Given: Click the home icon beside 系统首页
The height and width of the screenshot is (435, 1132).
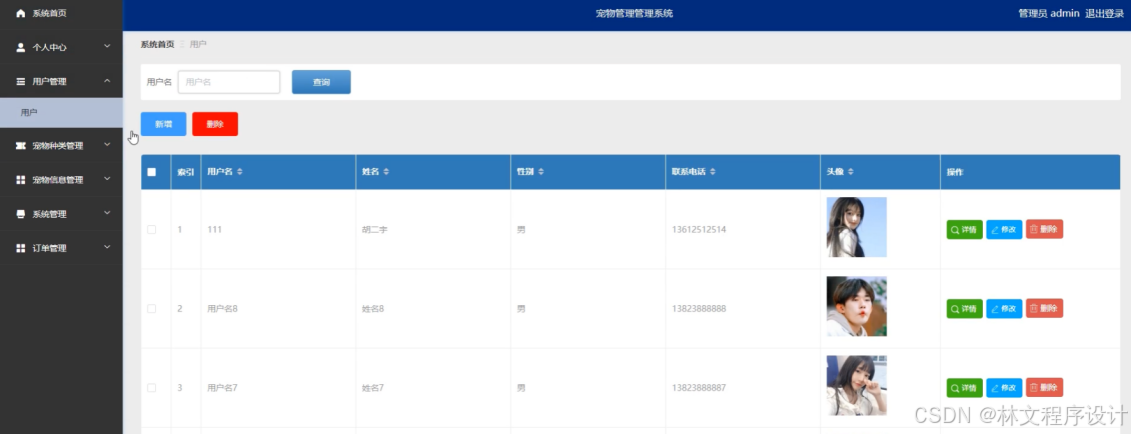Looking at the screenshot, I should [20, 13].
